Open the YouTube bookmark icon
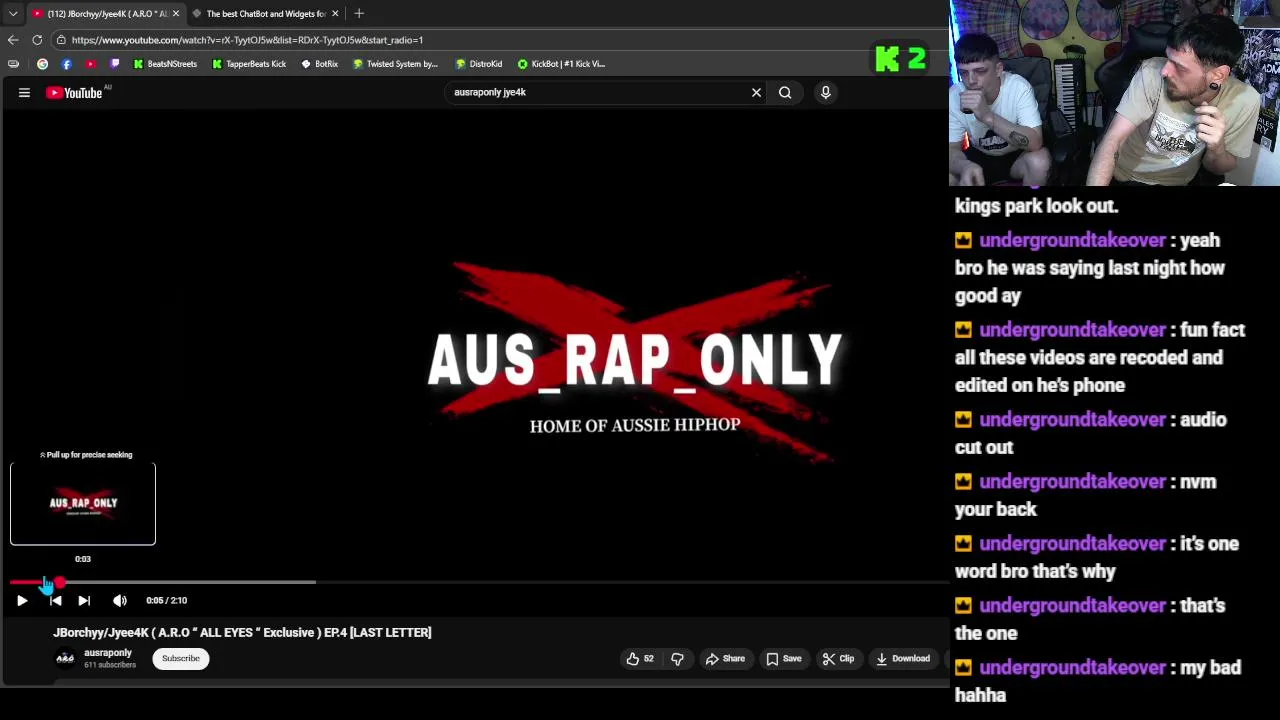This screenshot has width=1280, height=720. (90, 64)
